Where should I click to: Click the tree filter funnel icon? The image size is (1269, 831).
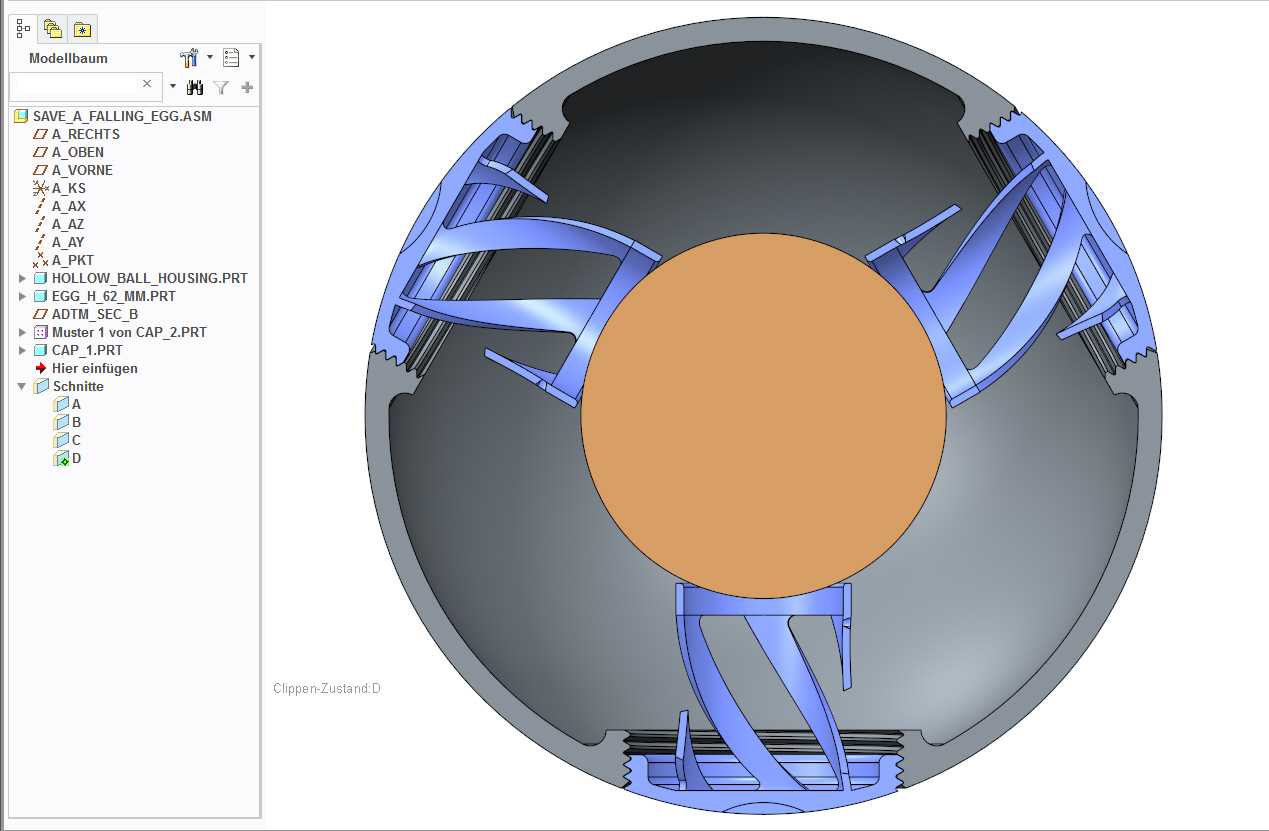[221, 87]
